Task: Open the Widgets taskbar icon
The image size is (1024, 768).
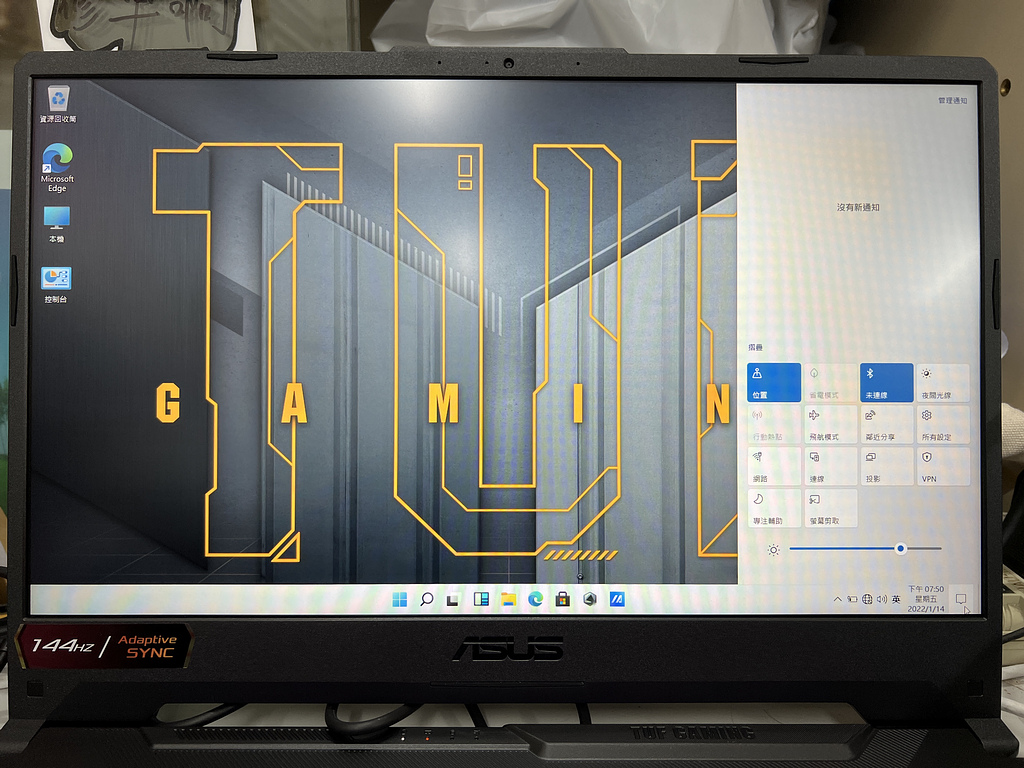Action: (481, 599)
